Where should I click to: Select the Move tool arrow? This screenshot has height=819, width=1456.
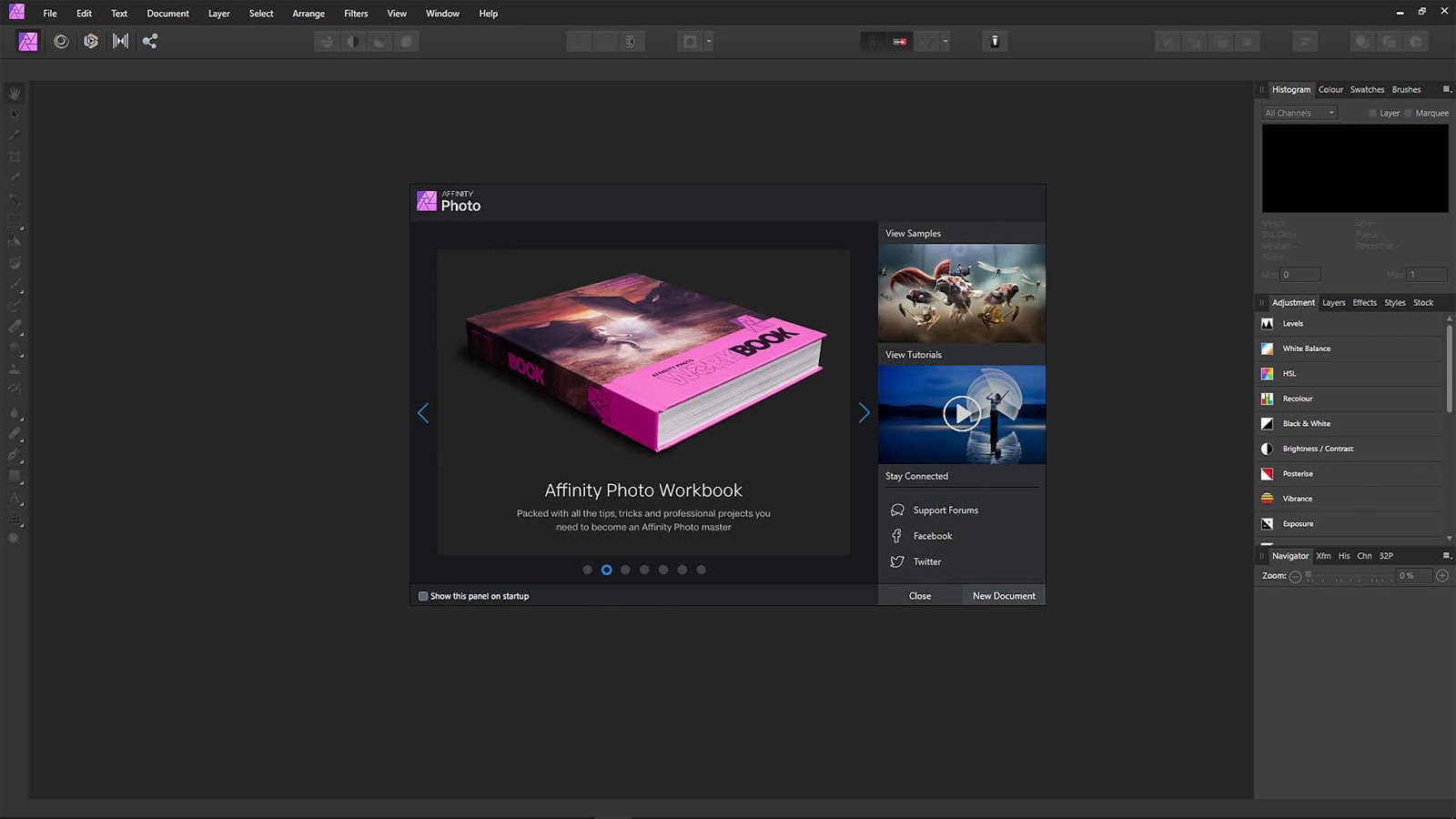[15, 115]
